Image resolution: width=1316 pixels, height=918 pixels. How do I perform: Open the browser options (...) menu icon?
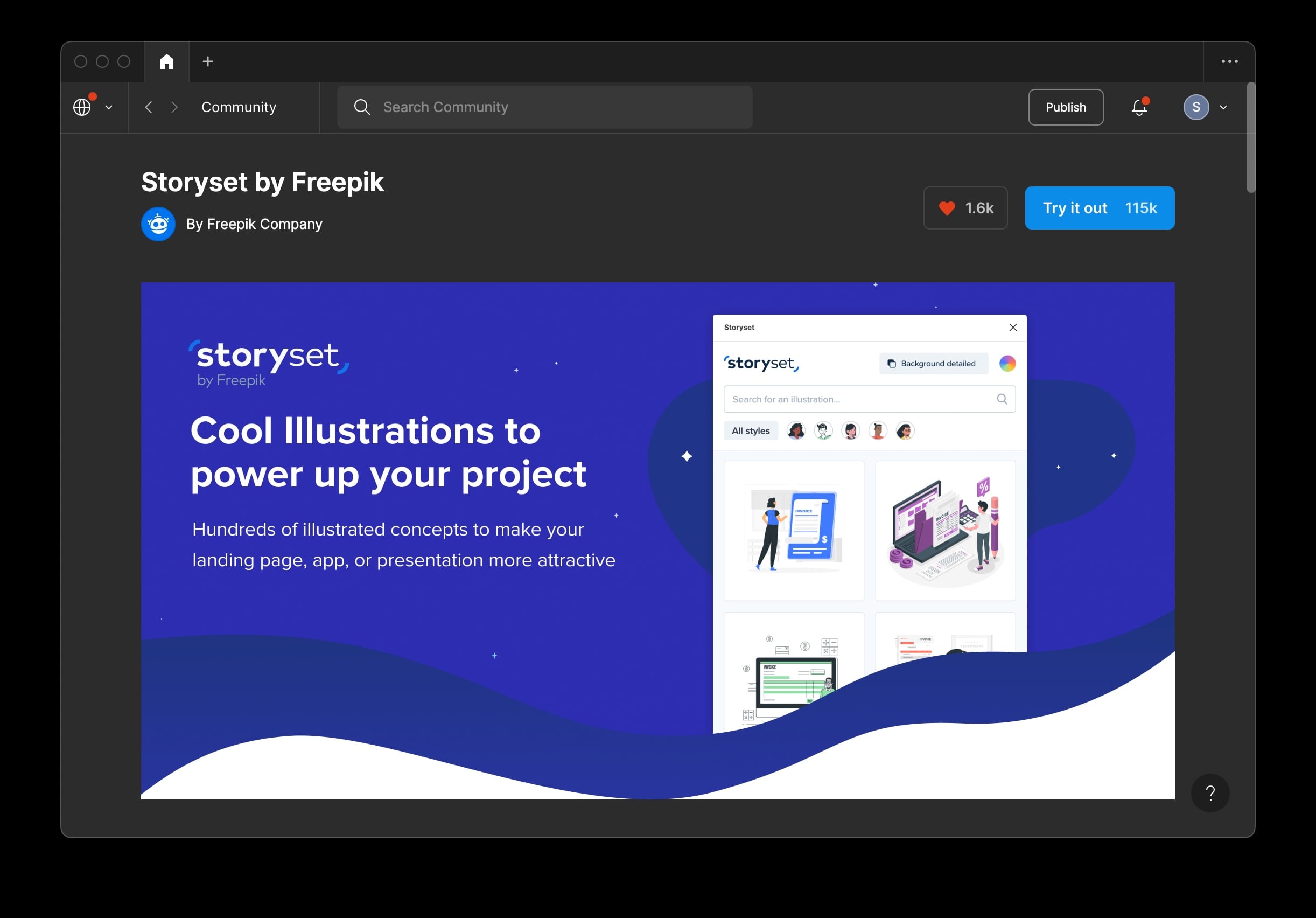(1229, 61)
